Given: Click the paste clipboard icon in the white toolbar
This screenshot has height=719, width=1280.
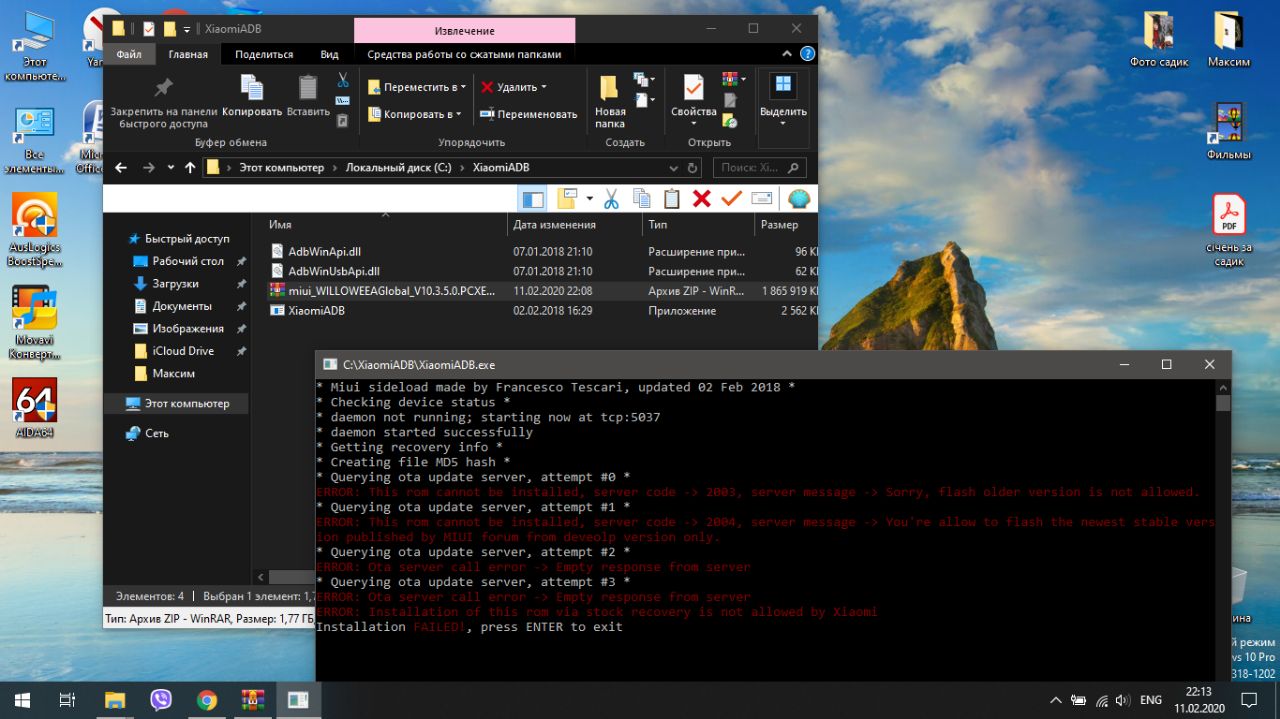Looking at the screenshot, I should (x=672, y=199).
